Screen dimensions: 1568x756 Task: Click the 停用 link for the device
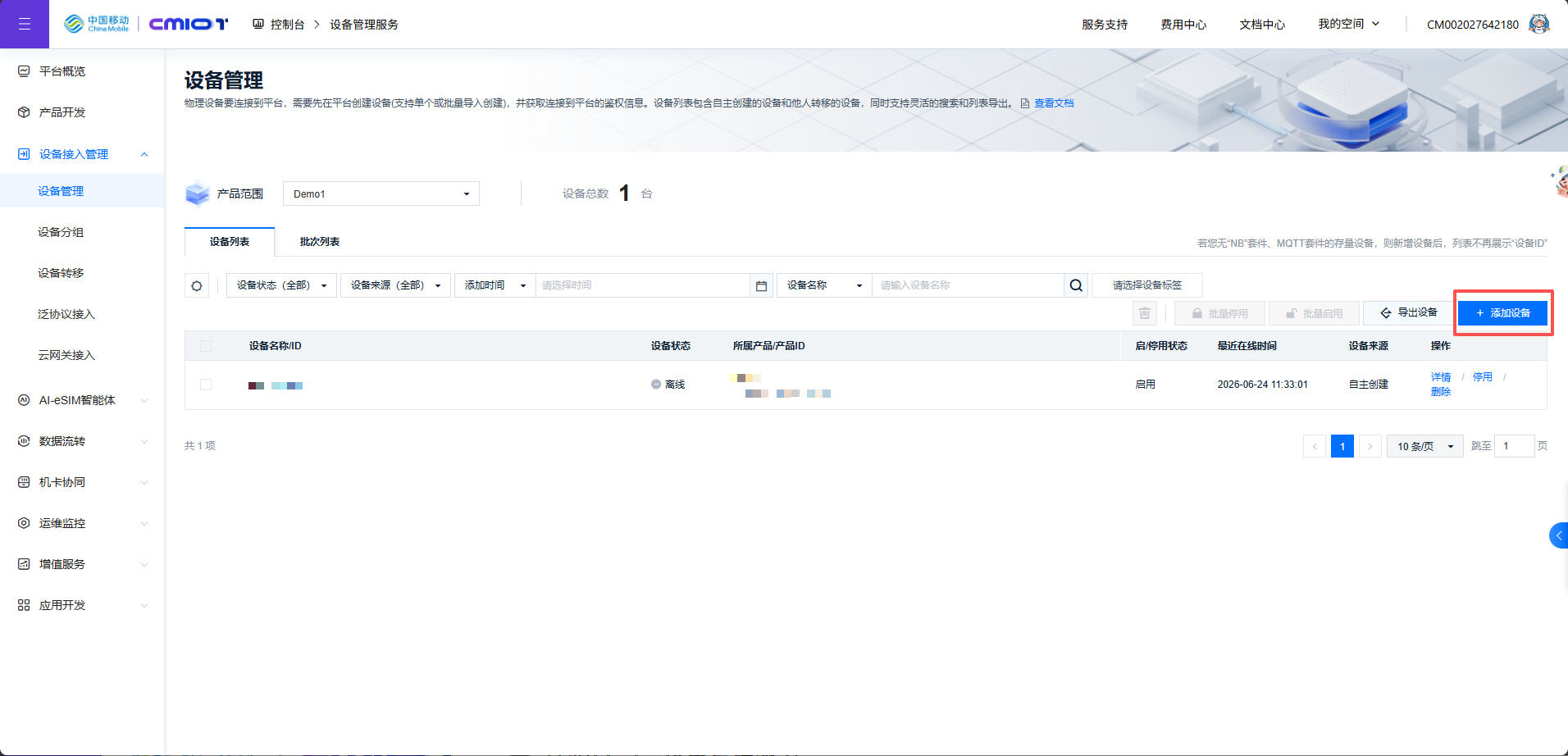[x=1483, y=377]
